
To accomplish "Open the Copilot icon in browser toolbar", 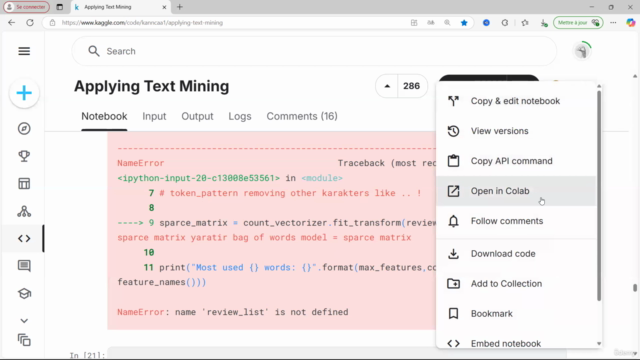I will point(631,23).
